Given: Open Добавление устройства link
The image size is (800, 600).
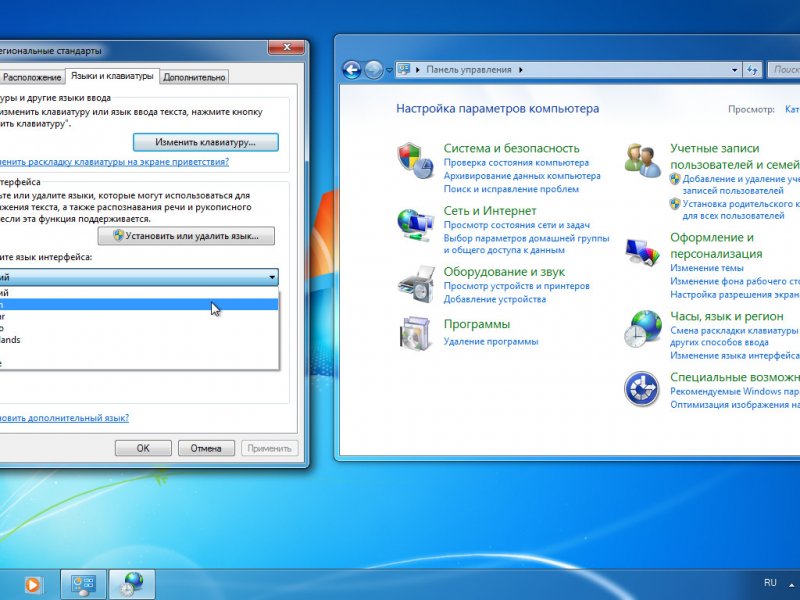Looking at the screenshot, I should [494, 299].
